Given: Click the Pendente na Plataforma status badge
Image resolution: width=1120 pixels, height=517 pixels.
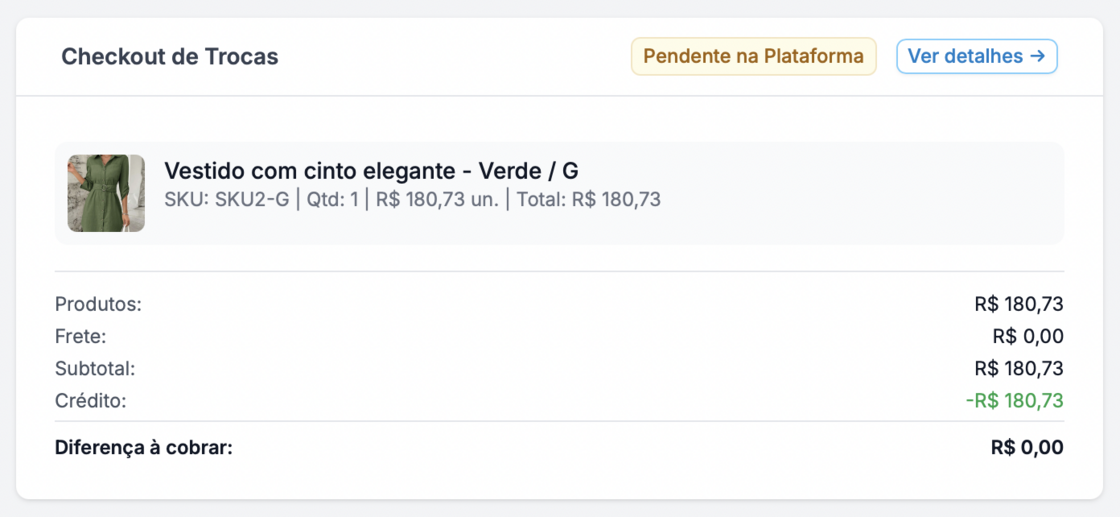Looking at the screenshot, I should pos(753,57).
